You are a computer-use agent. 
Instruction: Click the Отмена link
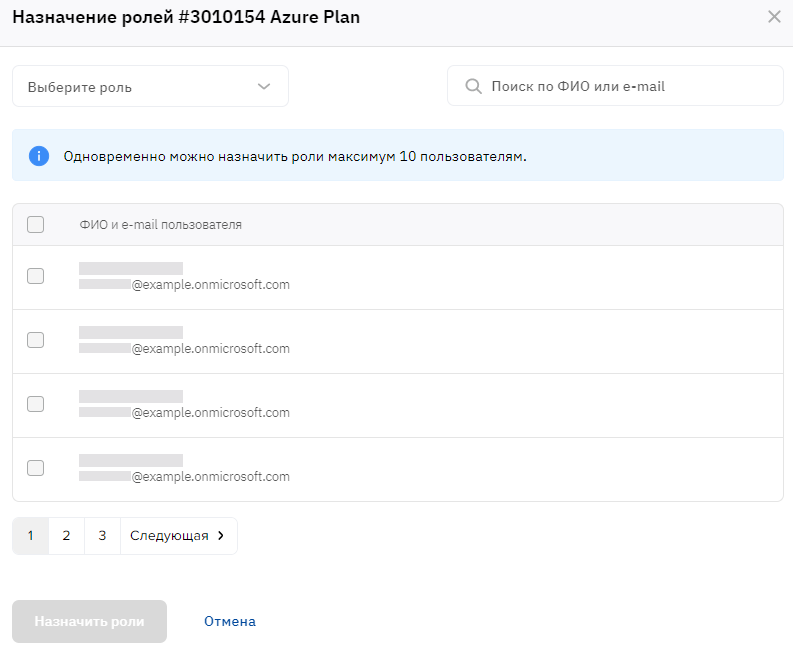(230, 622)
